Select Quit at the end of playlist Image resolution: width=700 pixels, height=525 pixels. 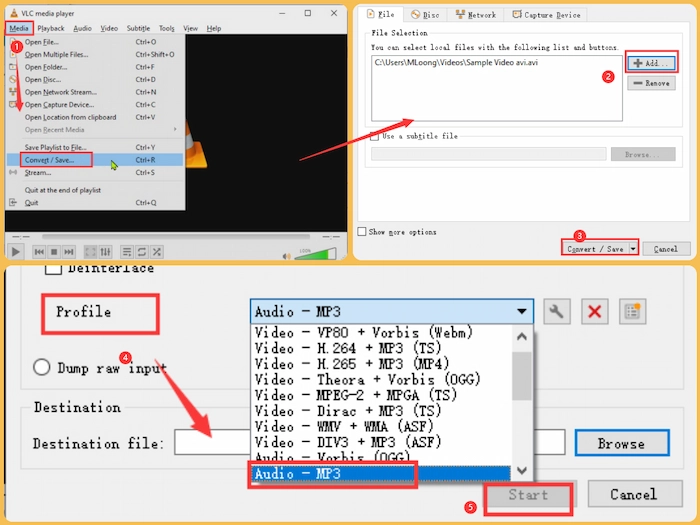point(95,190)
